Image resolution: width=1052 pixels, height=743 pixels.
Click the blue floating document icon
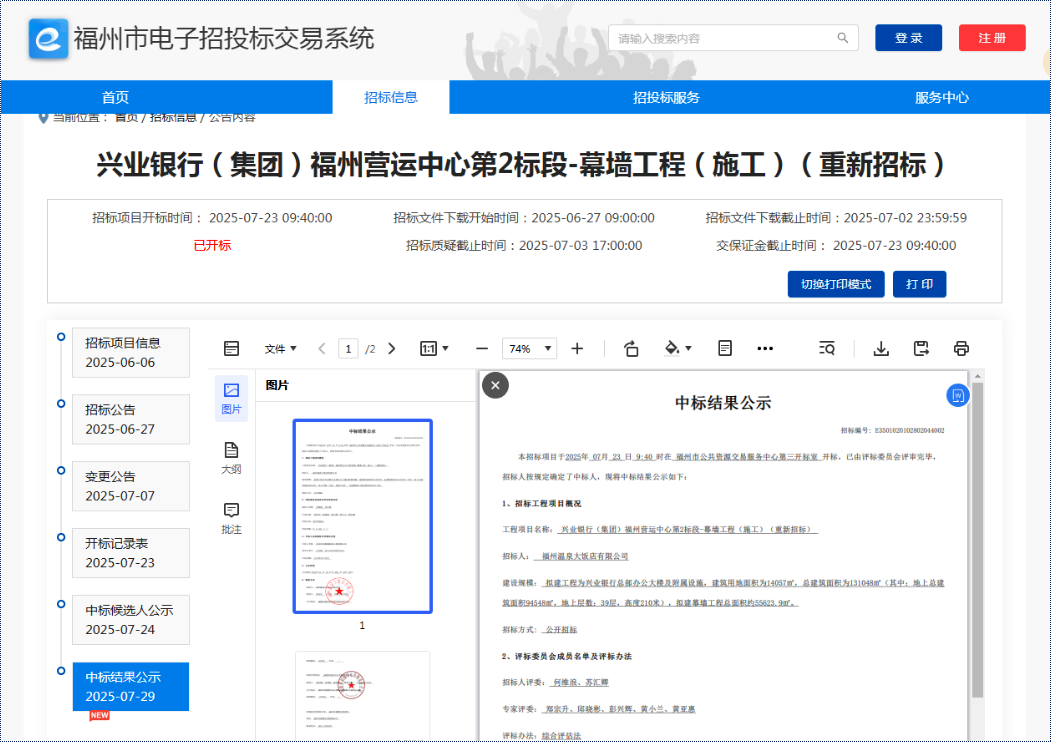click(958, 395)
